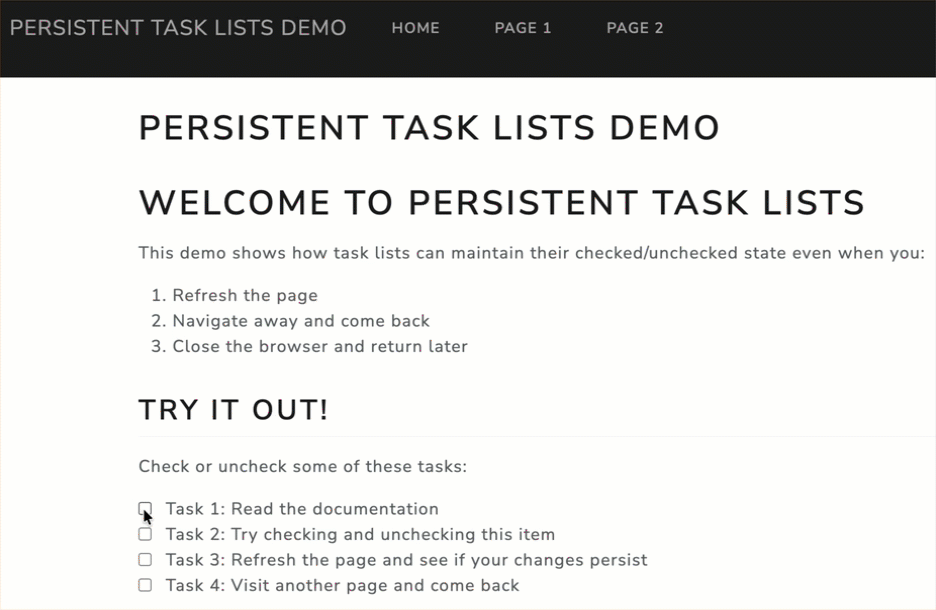936x610 pixels.
Task: Toggle the Task 2 checkbox
Action: coord(145,534)
